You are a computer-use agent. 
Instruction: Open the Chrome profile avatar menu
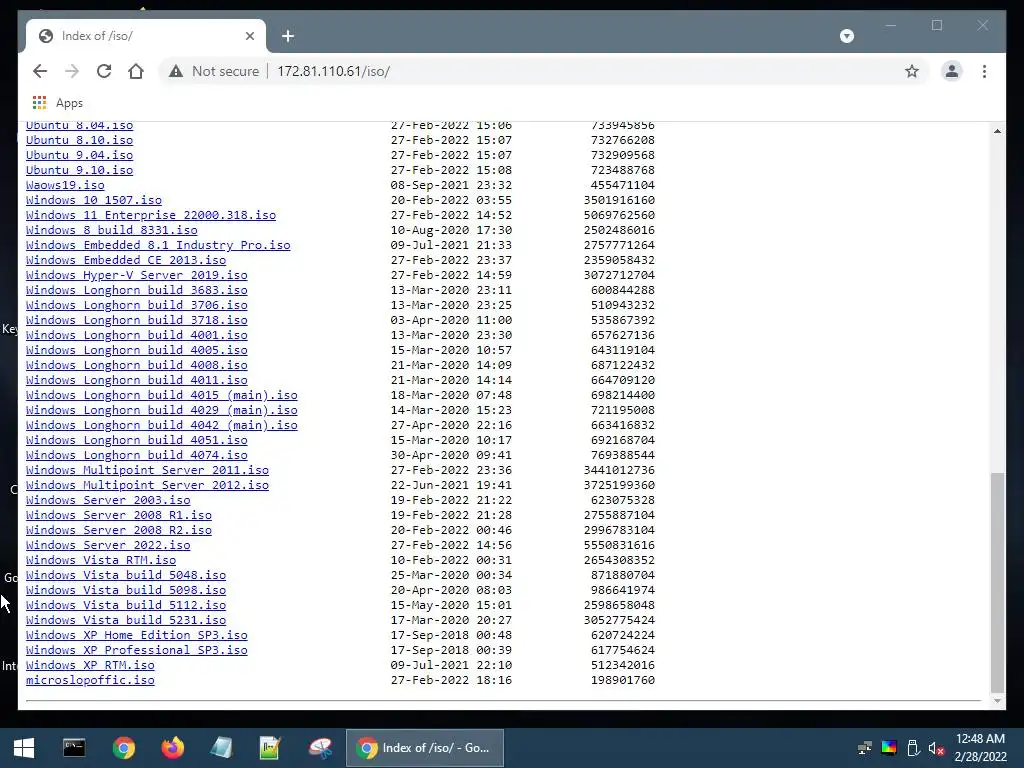952,71
